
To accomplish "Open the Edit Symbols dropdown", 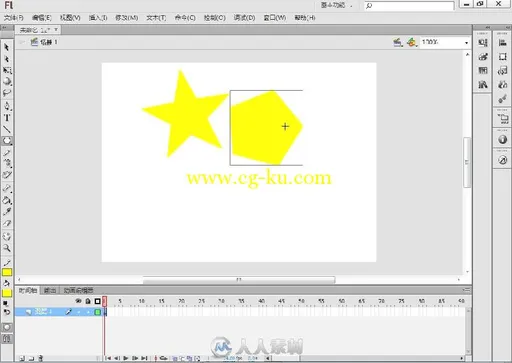I will (x=412, y=42).
